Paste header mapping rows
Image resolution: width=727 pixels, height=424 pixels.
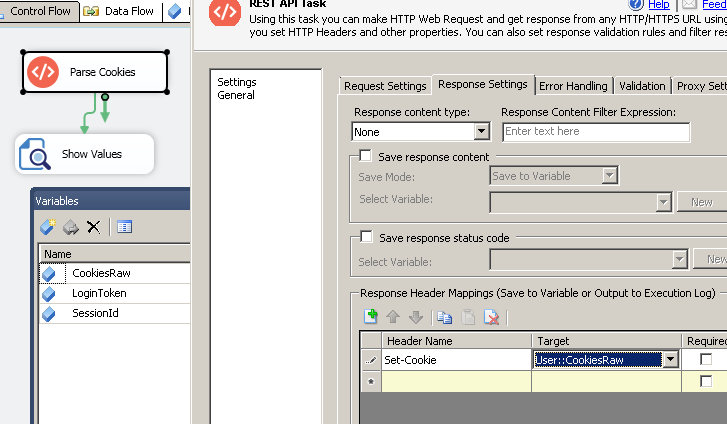[468, 317]
